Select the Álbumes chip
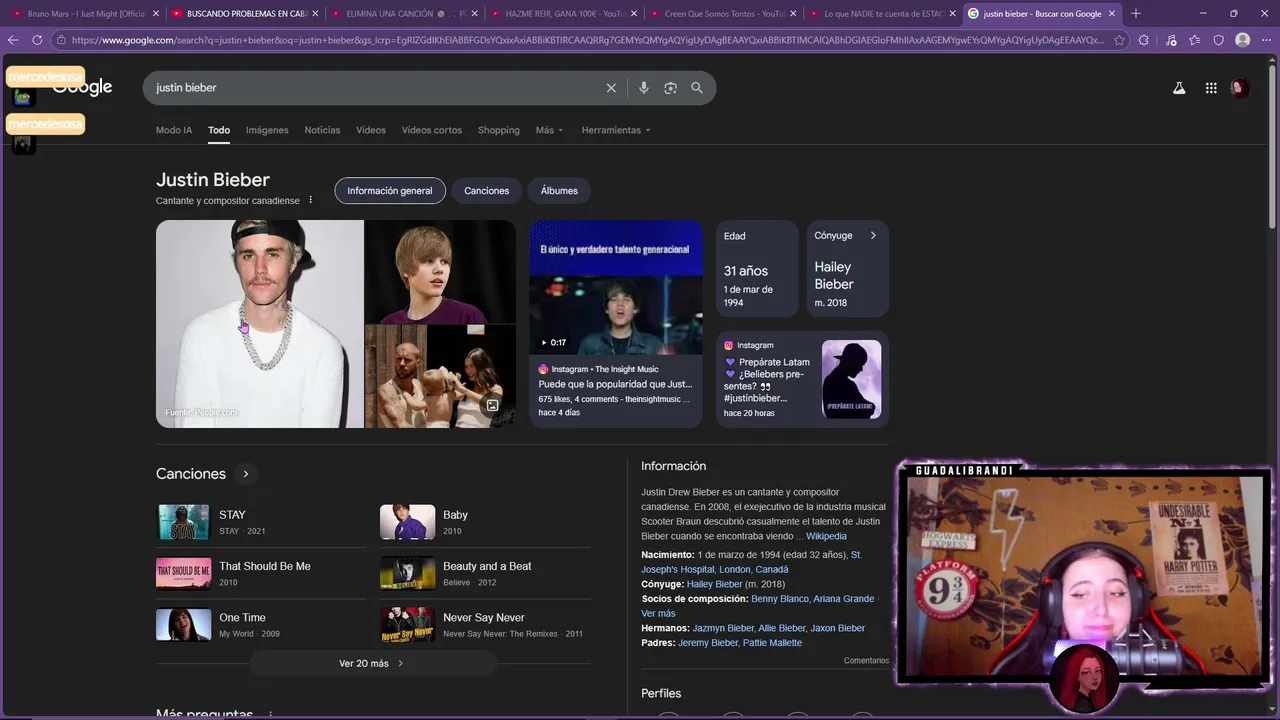Viewport: 1280px width, 720px height. pyautogui.click(x=559, y=191)
